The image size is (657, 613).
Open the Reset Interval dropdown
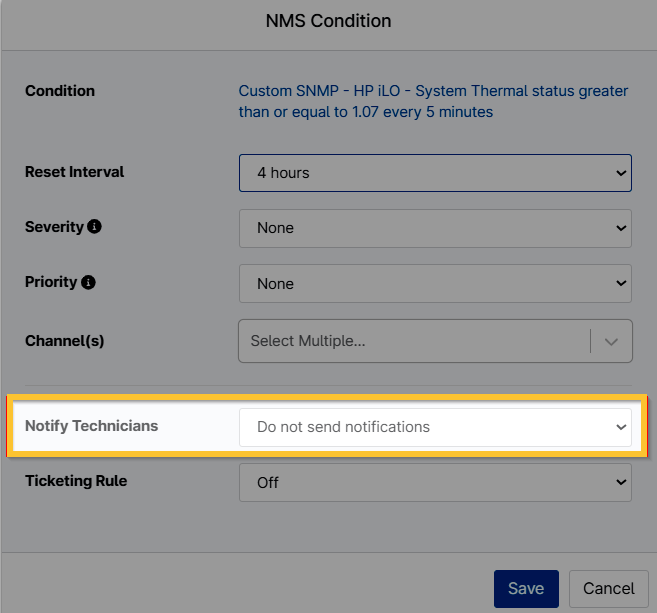pyautogui.click(x=435, y=173)
